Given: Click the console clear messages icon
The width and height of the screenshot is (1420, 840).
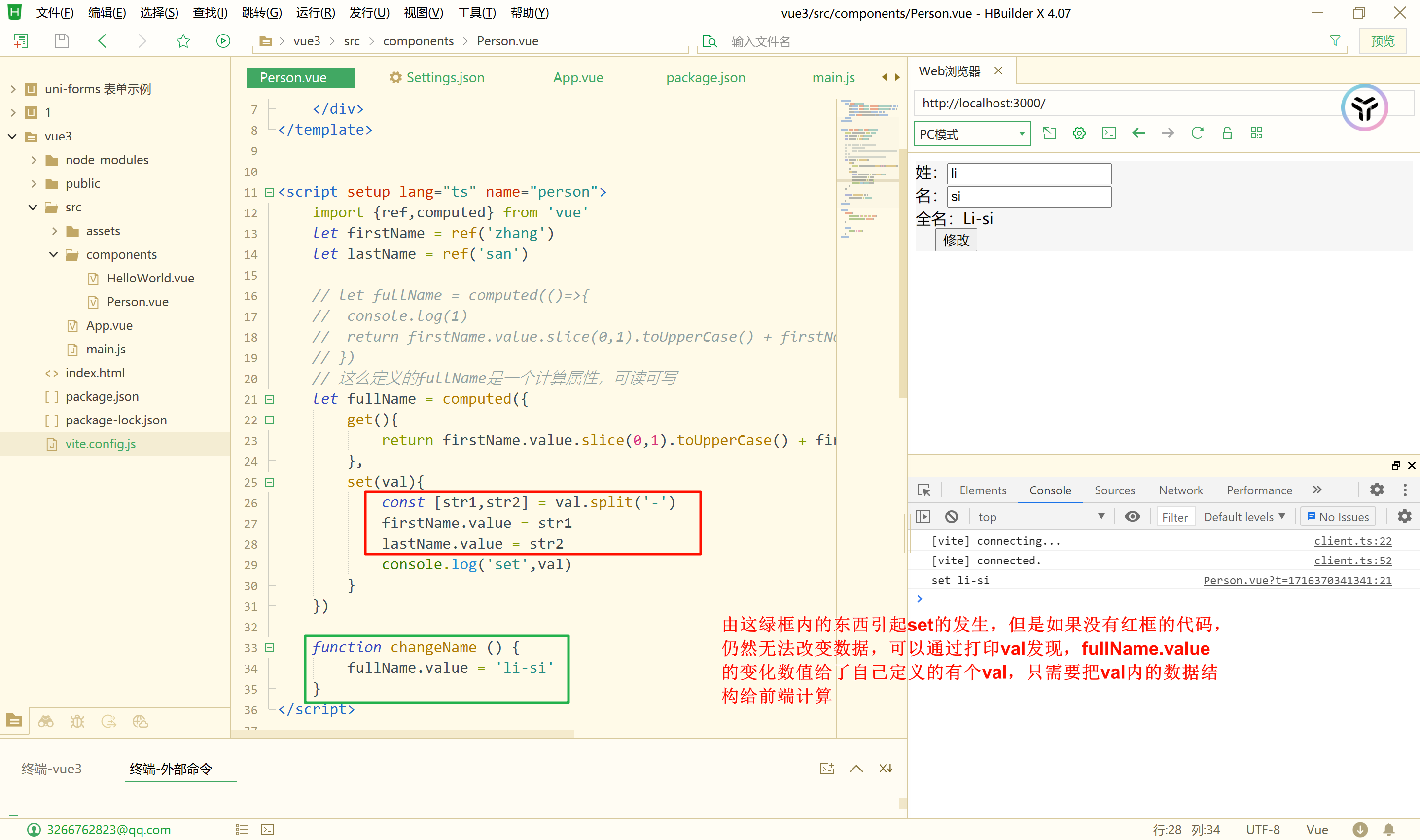Looking at the screenshot, I should coord(952,516).
